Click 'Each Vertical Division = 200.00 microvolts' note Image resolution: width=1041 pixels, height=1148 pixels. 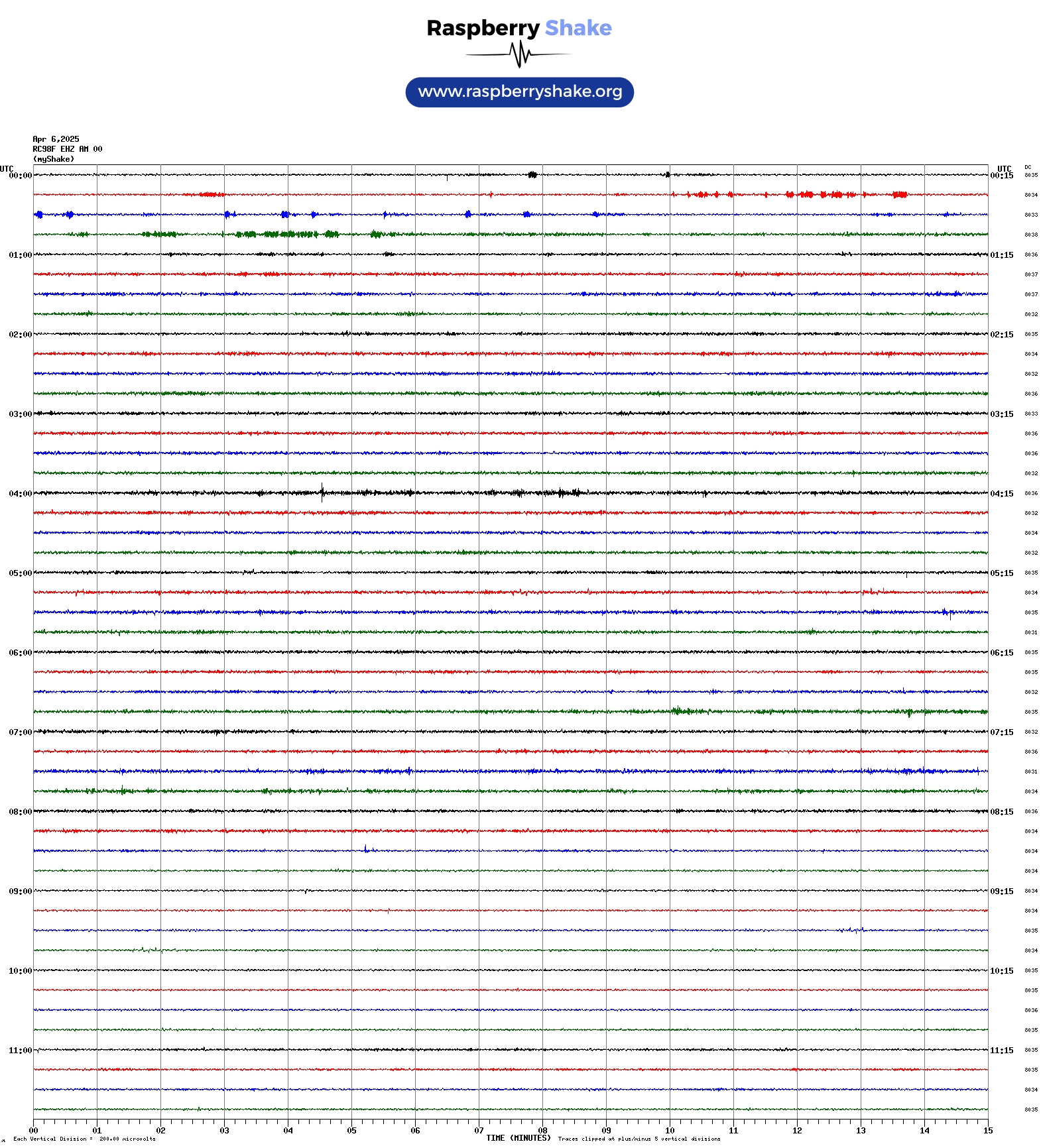pos(84,1139)
